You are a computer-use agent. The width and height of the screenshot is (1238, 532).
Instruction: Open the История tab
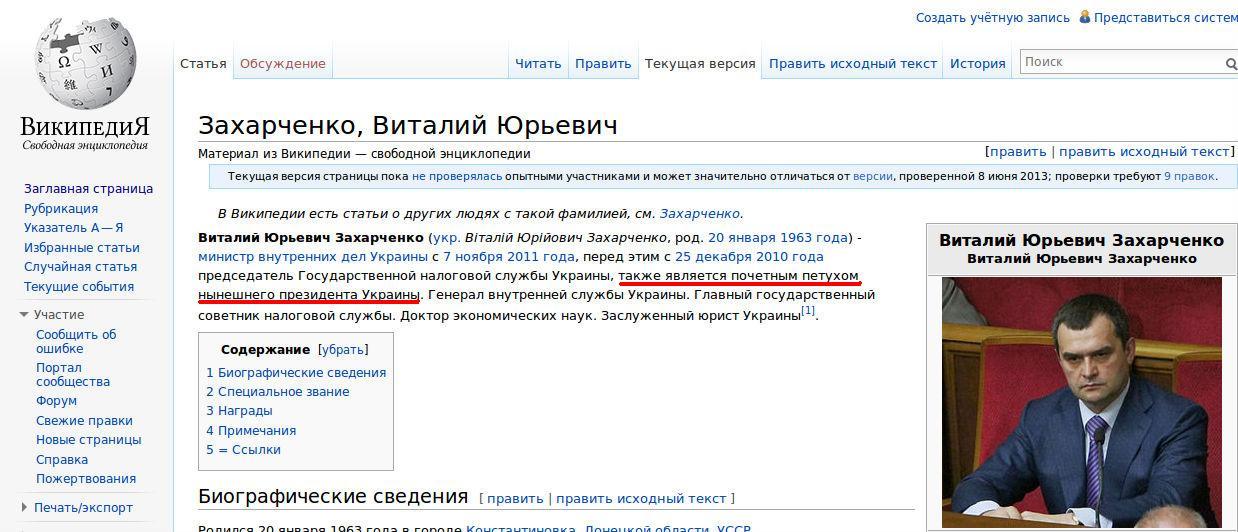tap(978, 63)
